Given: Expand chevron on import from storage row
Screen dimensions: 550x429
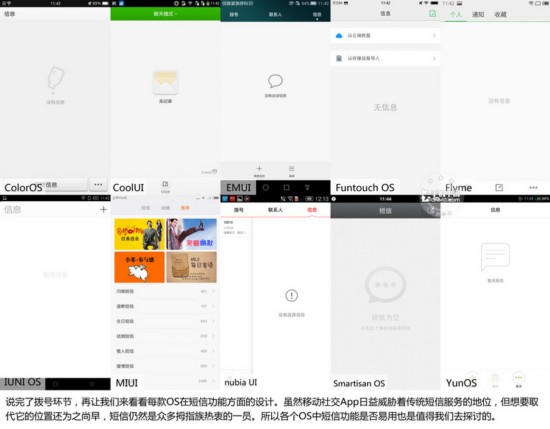Looking at the screenshot, I should [x=434, y=58].
